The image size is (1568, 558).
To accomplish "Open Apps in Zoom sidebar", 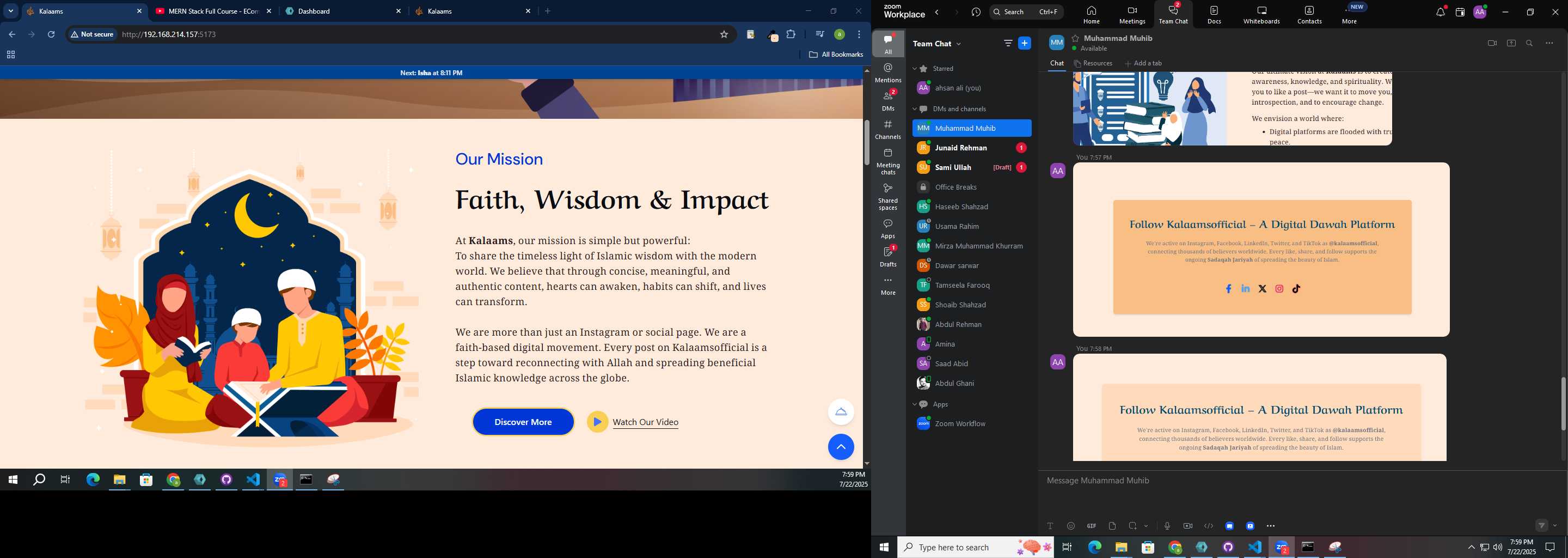I will pyautogui.click(x=888, y=229).
